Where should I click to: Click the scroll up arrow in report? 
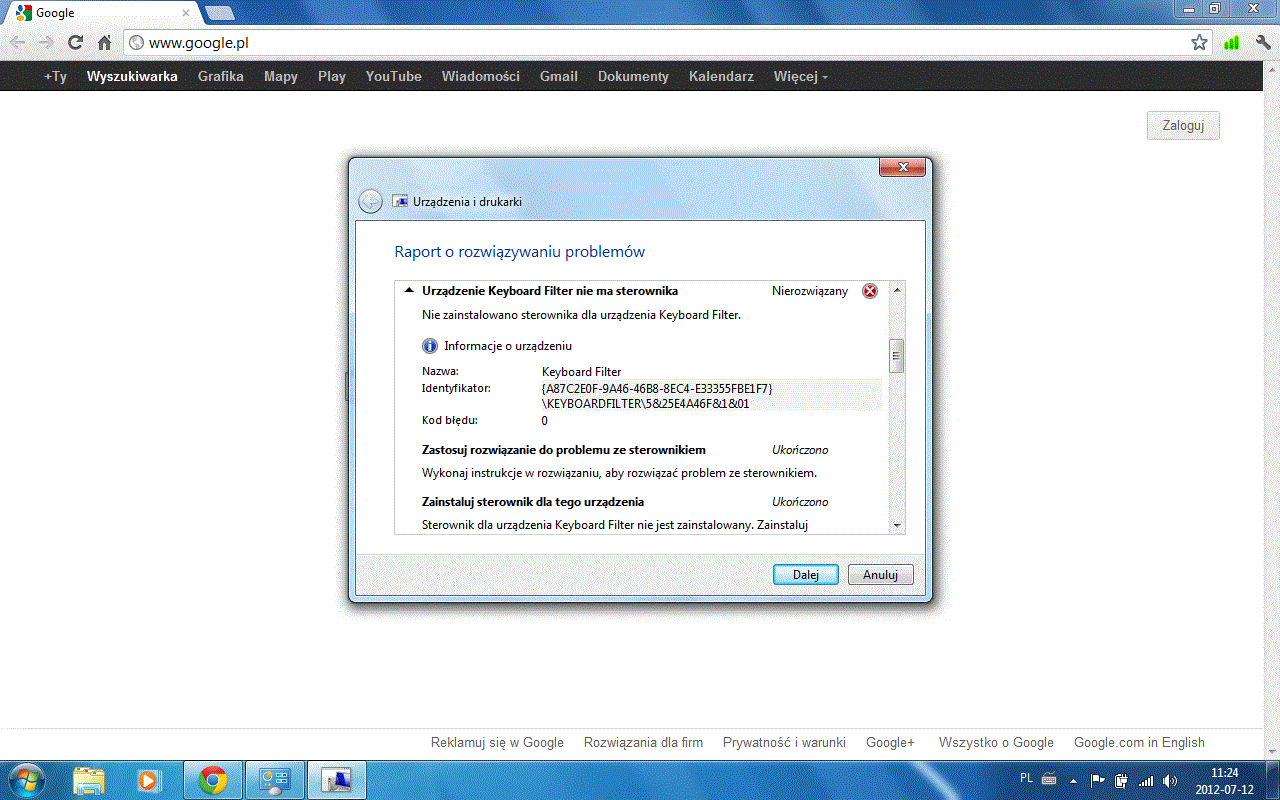pos(897,290)
